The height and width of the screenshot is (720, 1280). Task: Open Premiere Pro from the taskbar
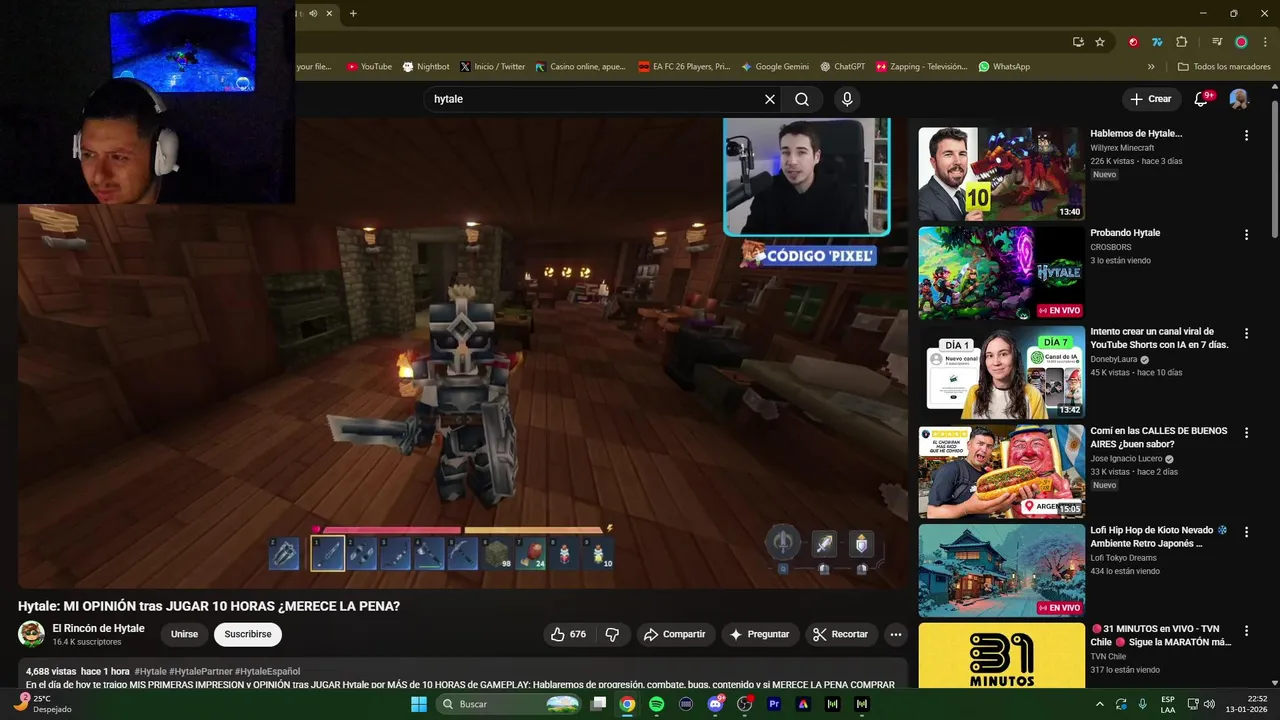tap(774, 704)
